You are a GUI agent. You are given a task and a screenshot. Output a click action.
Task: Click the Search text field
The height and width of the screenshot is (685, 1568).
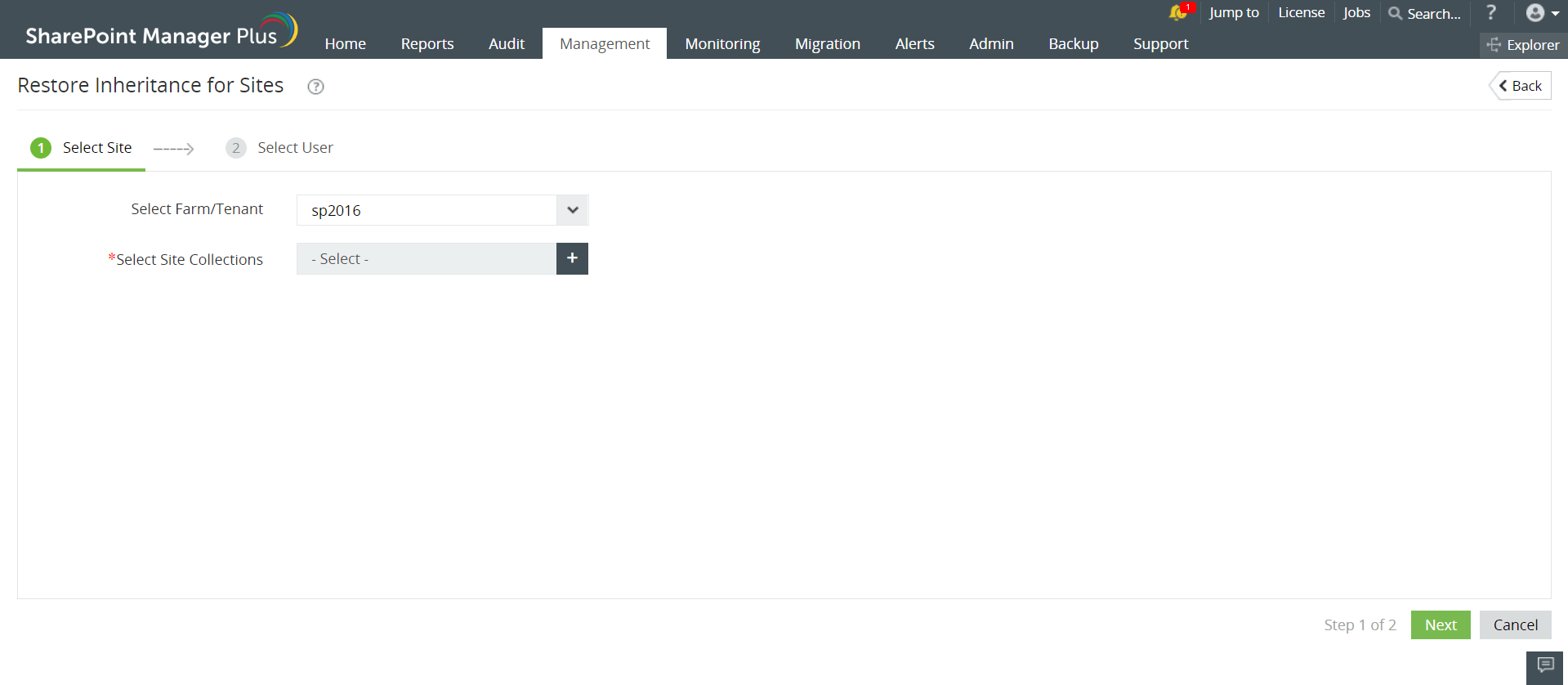pos(1434,13)
